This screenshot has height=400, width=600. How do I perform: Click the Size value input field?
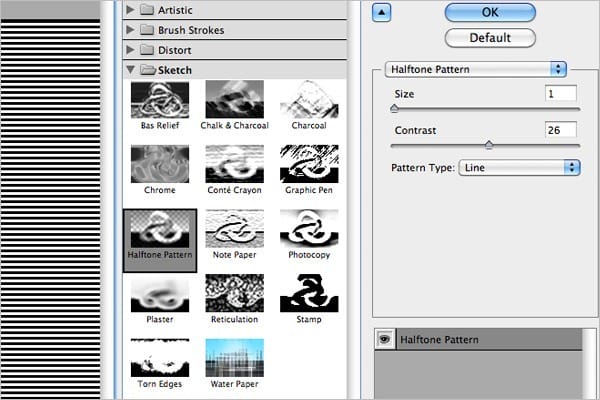[x=561, y=93]
